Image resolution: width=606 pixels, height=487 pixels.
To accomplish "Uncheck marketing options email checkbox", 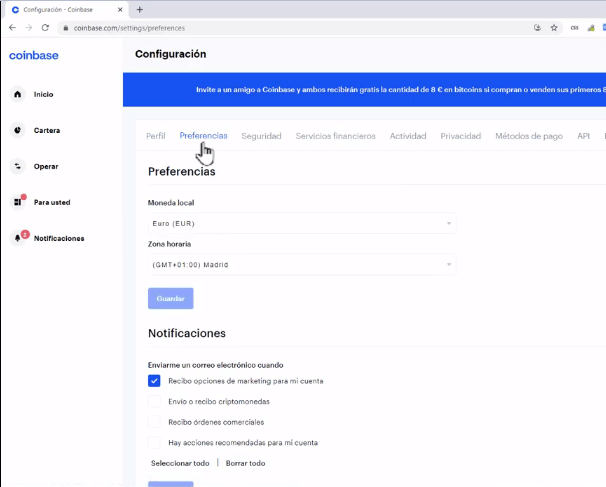I will (154, 380).
